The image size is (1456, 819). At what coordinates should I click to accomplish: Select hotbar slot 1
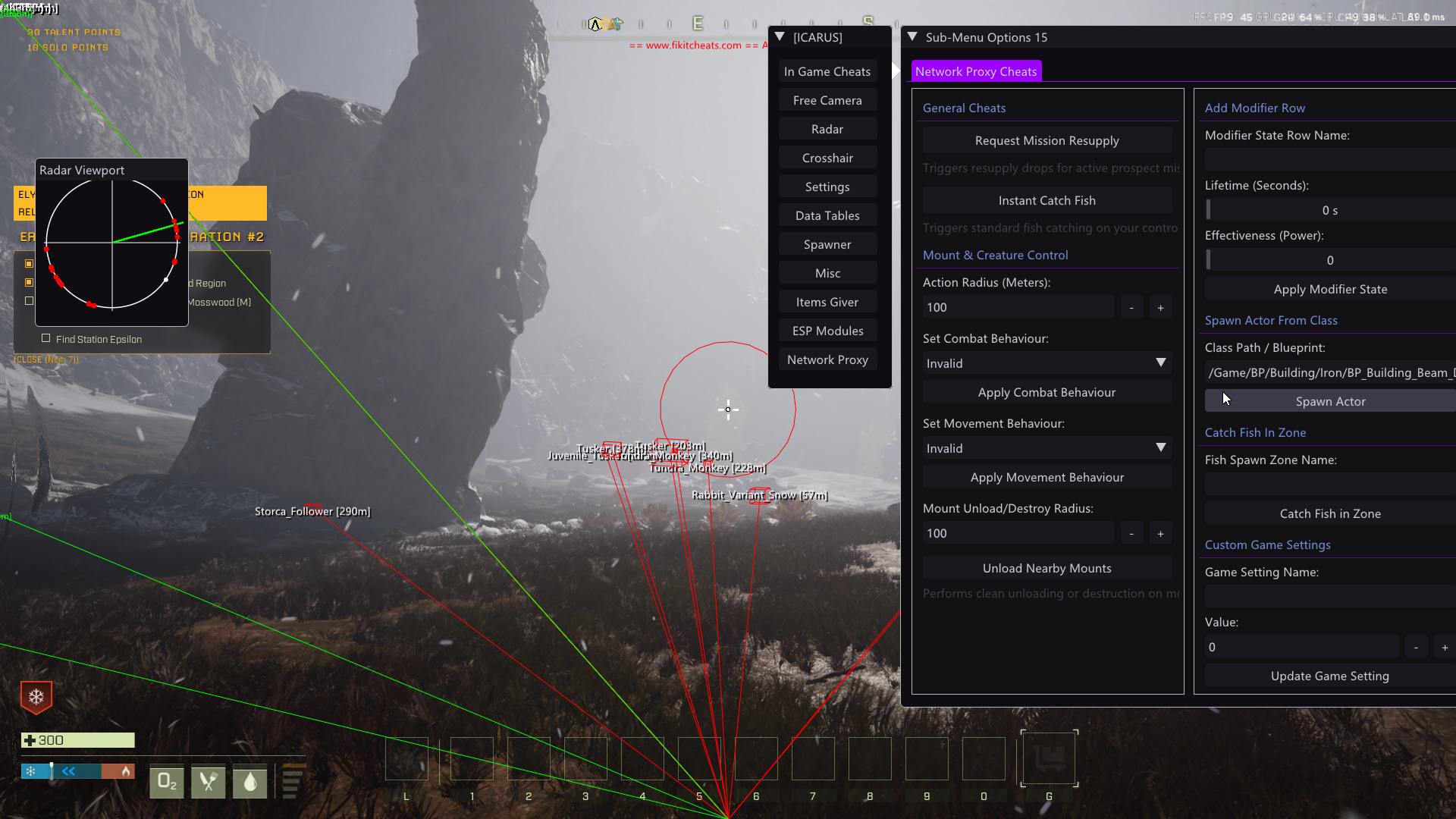click(472, 758)
